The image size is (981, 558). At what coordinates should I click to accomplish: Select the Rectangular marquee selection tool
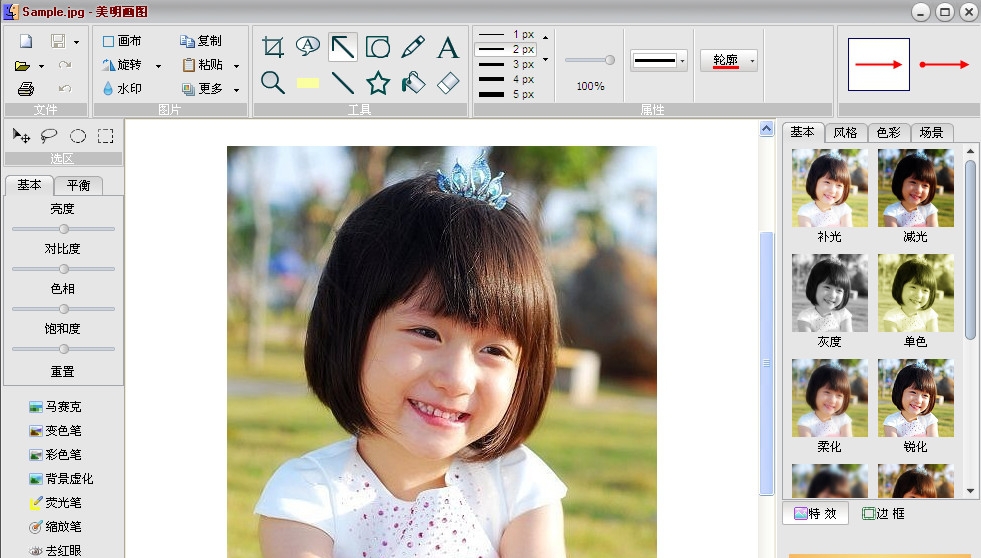tap(105, 136)
